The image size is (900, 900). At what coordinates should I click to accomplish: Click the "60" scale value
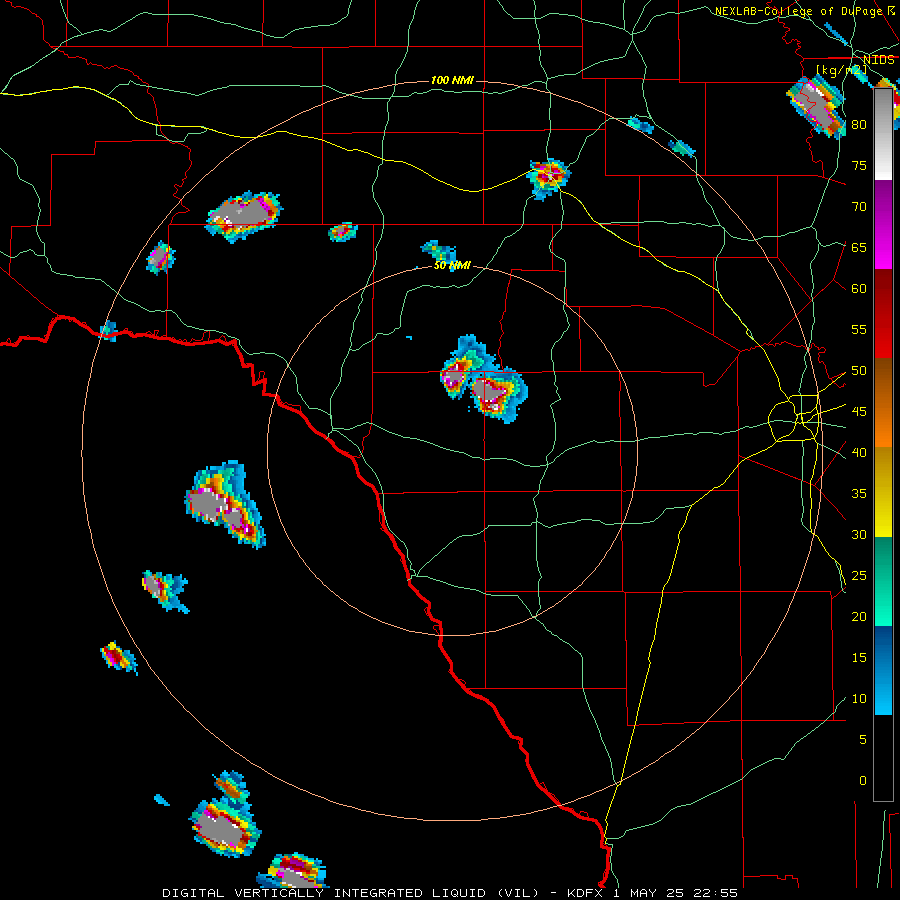coord(859,288)
